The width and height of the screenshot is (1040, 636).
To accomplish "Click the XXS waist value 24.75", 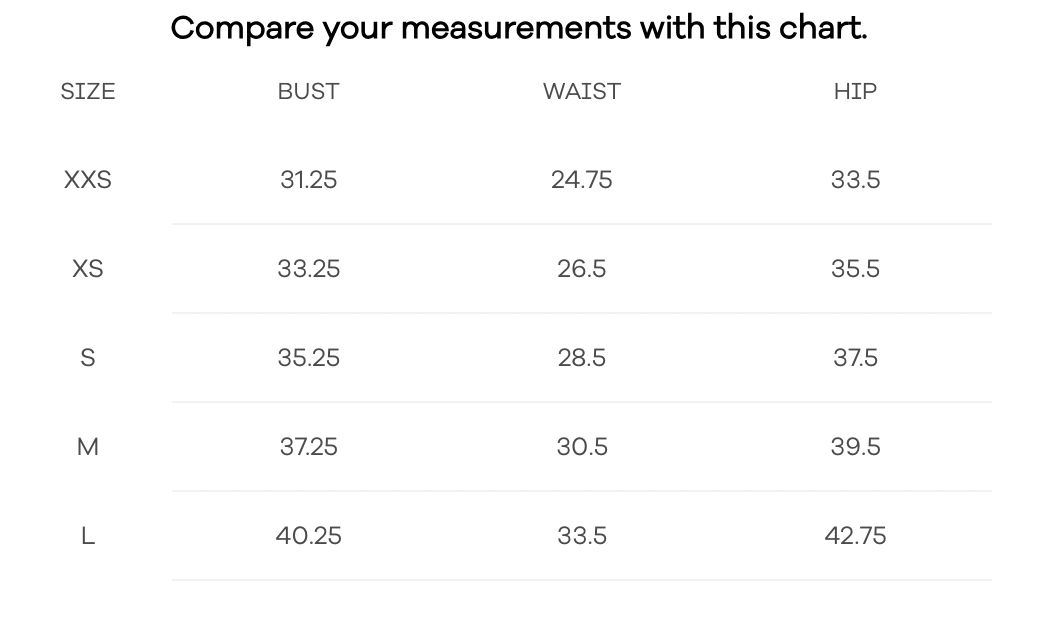I will (581, 180).
